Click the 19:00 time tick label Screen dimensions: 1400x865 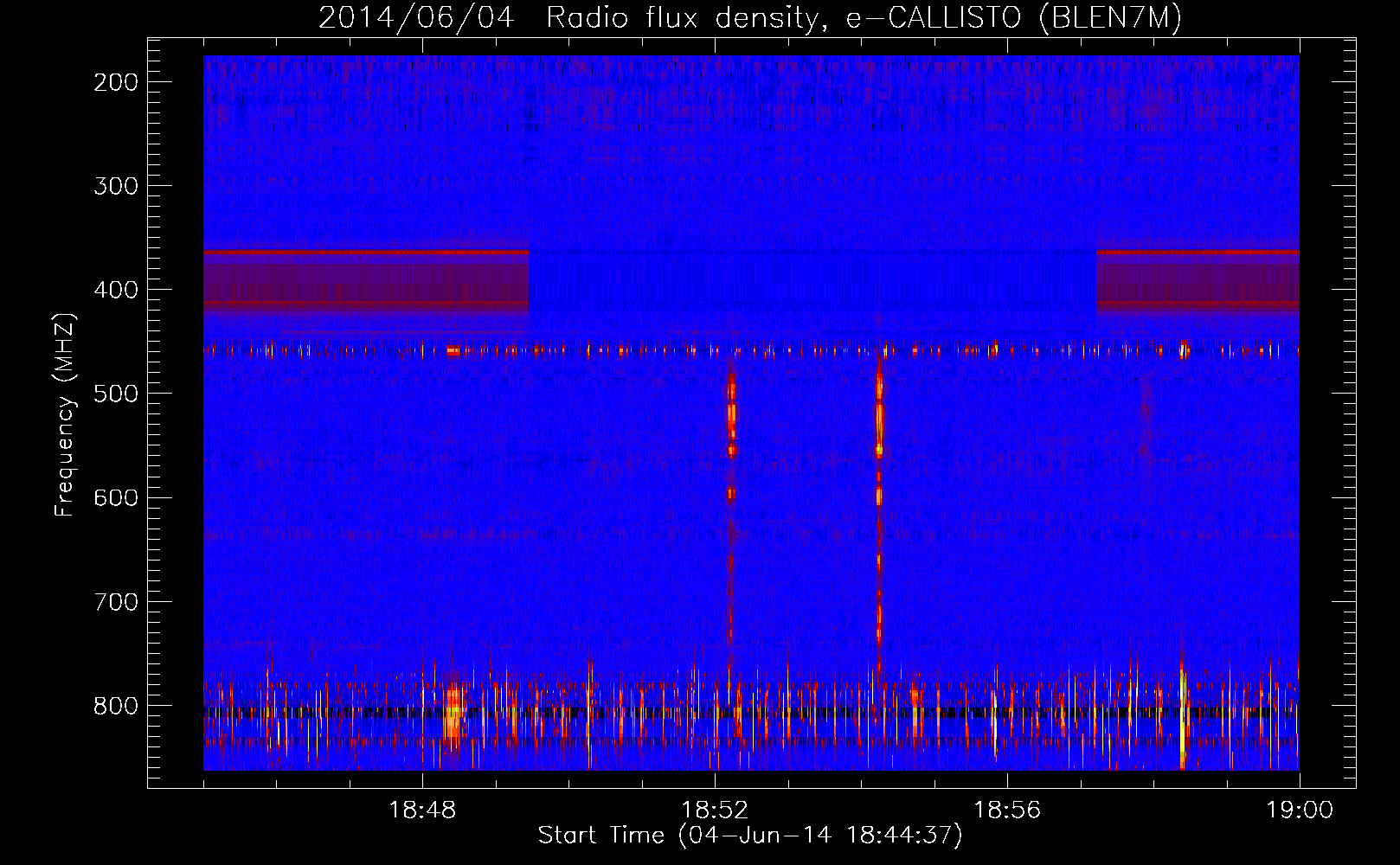[1300, 811]
